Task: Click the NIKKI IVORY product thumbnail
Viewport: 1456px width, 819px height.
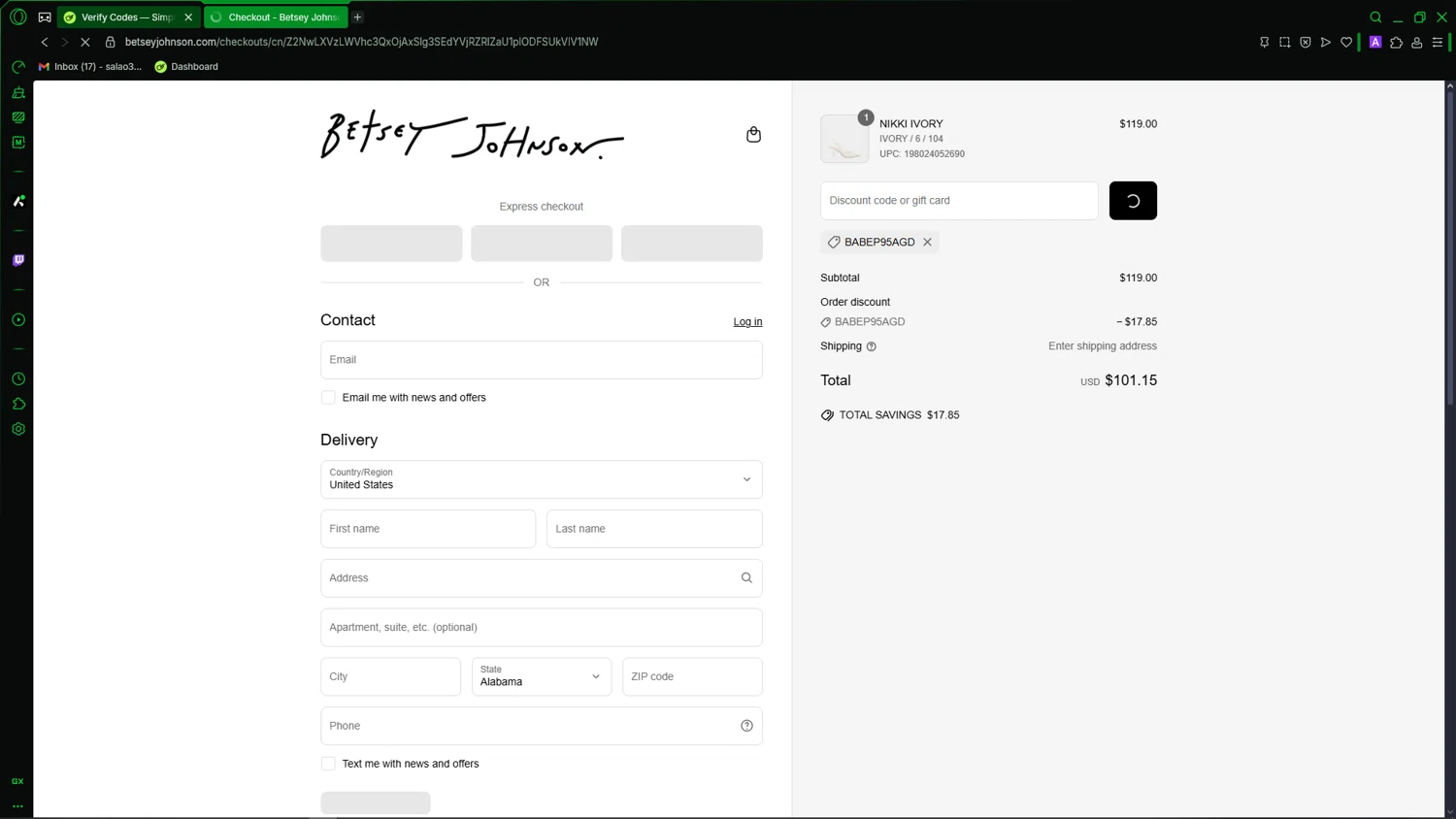Action: tap(844, 139)
